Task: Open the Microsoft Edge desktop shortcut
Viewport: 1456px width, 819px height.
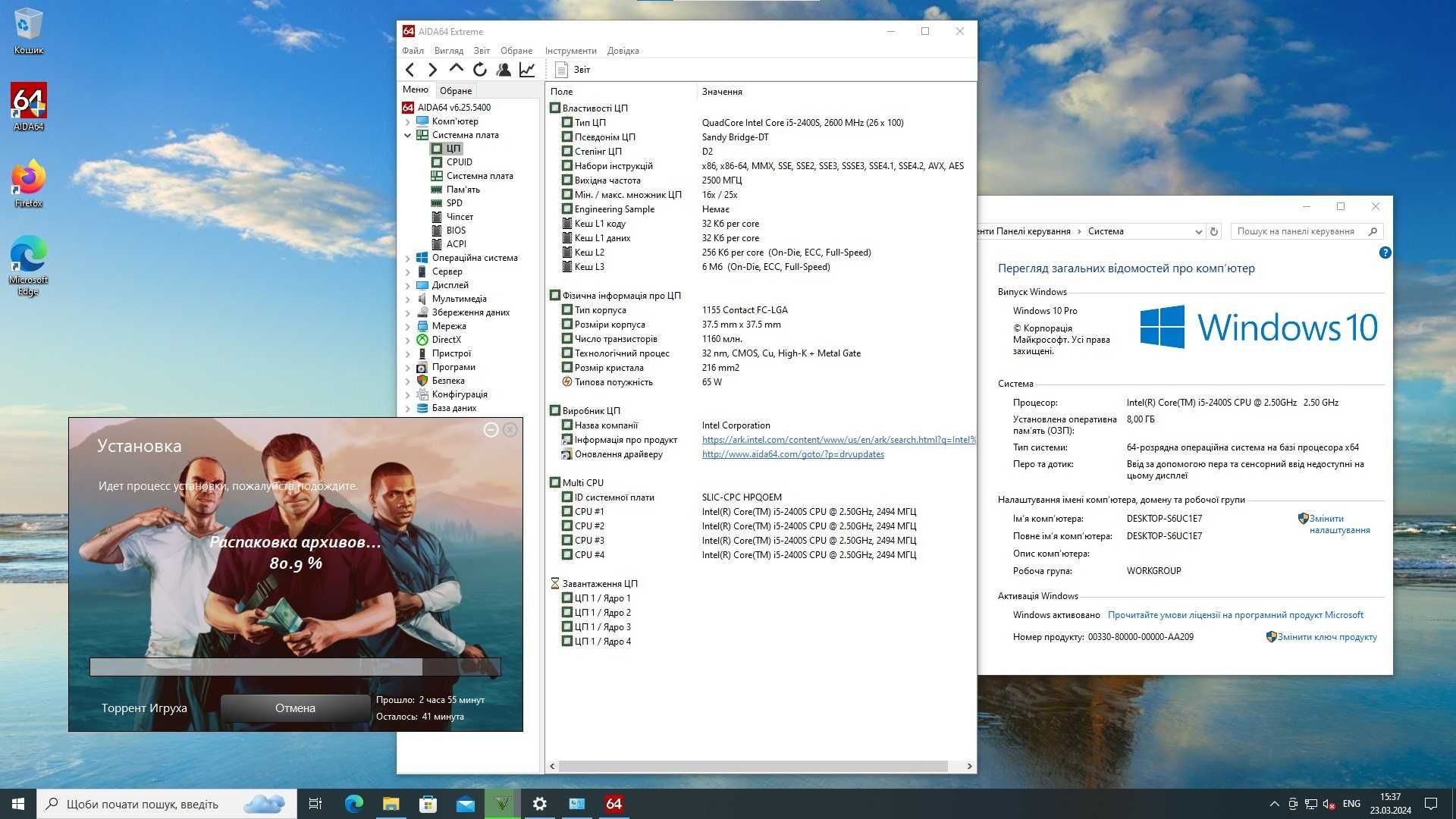Action: click(28, 265)
